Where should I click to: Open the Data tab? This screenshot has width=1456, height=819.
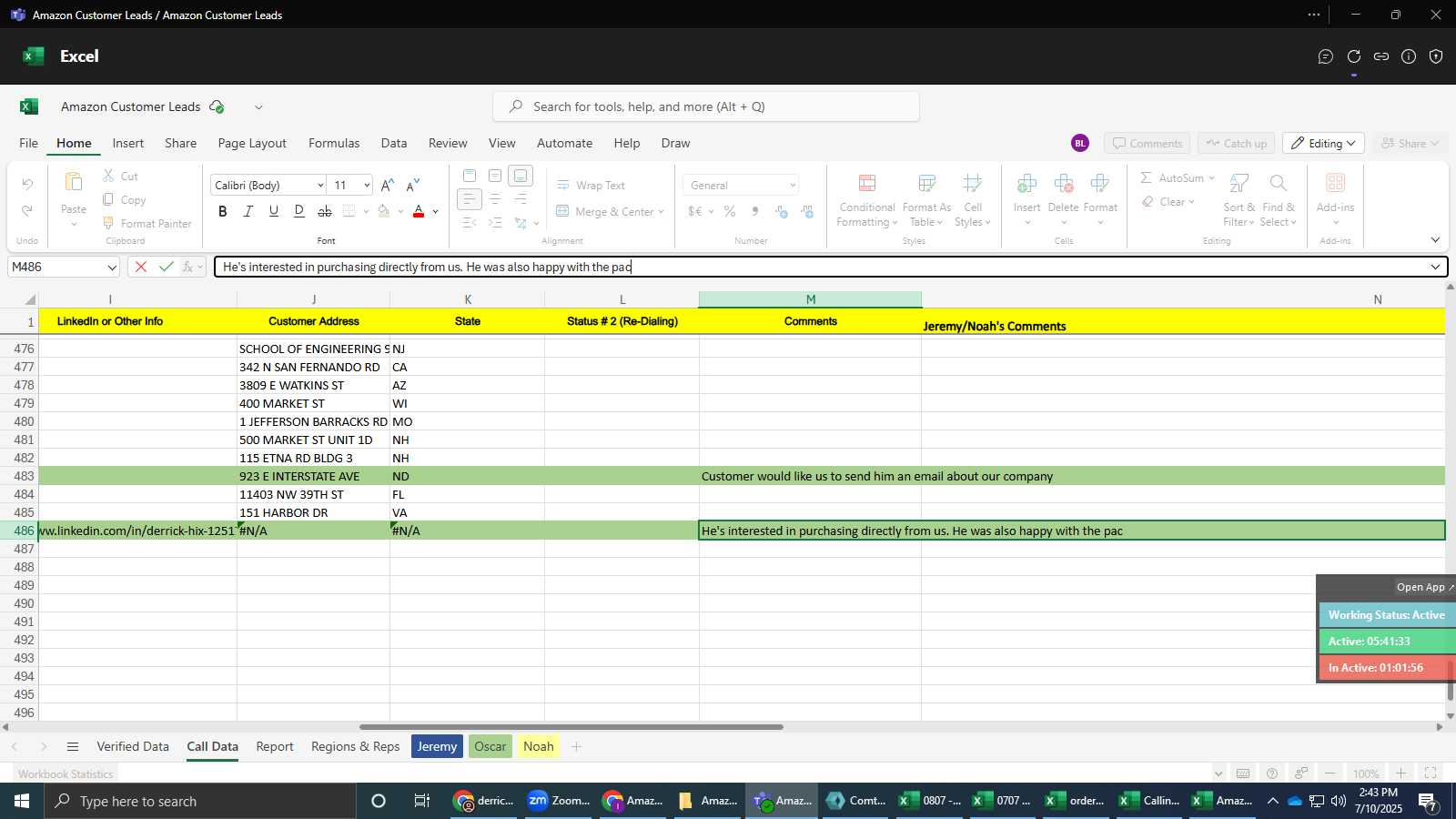[x=394, y=143]
